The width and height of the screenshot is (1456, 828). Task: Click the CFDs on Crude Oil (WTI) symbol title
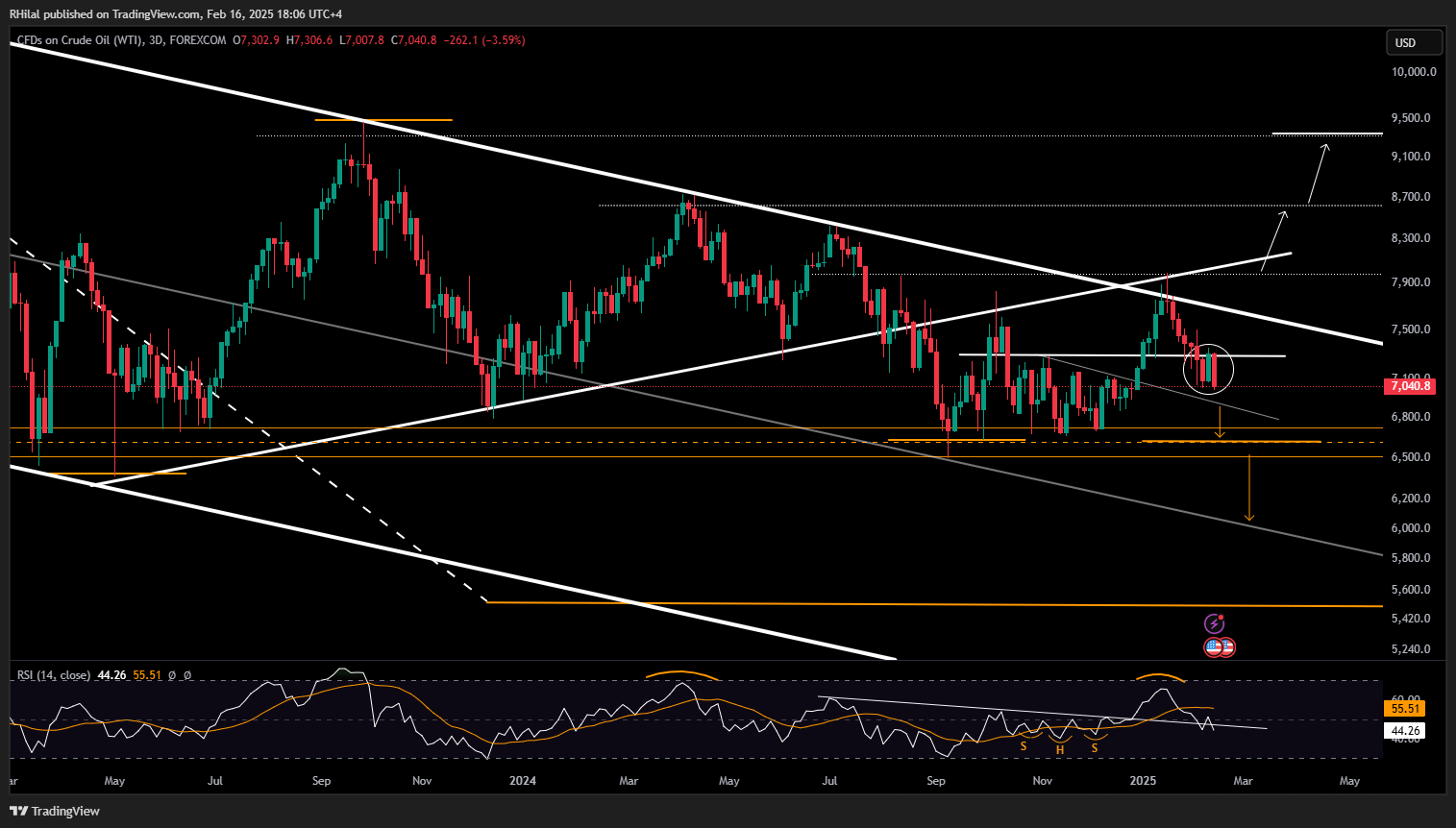[x=80, y=40]
